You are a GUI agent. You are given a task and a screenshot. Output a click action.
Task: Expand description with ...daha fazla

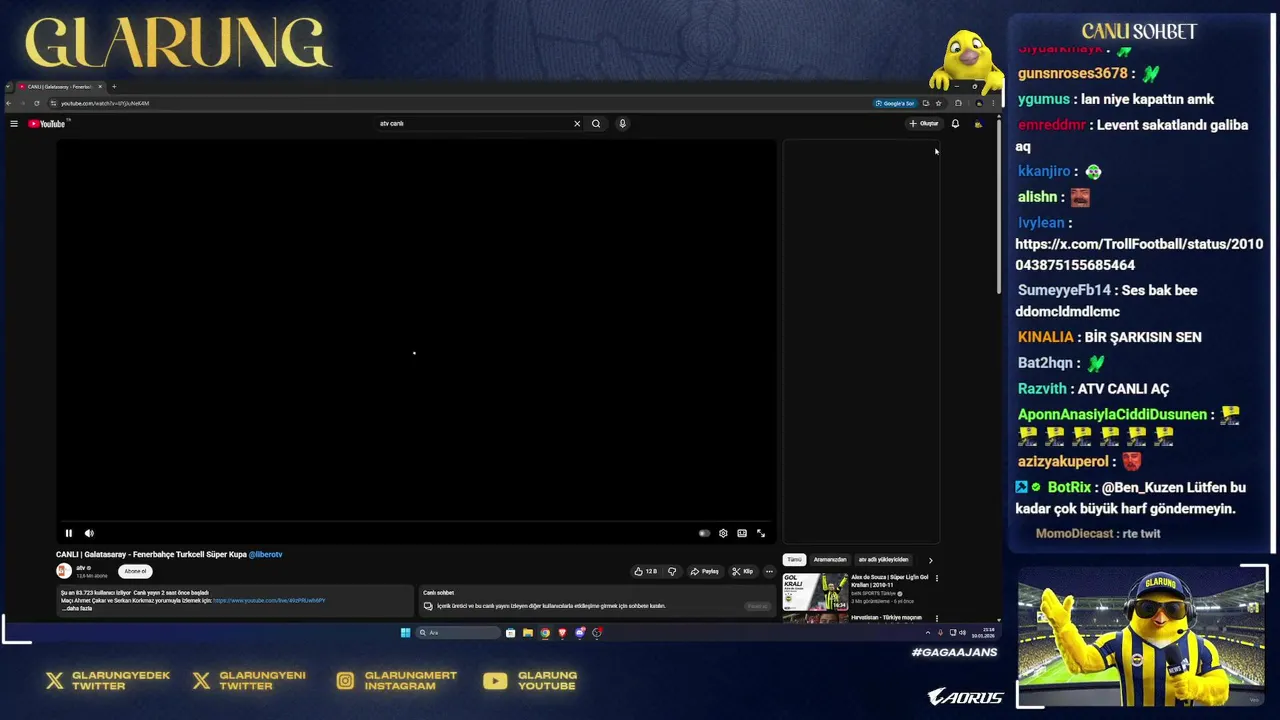coord(79,608)
